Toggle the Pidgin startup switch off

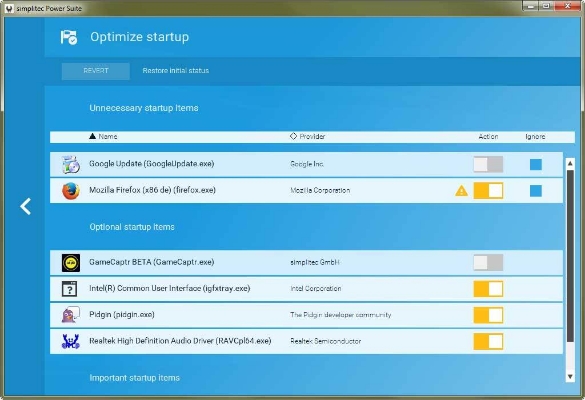488,315
